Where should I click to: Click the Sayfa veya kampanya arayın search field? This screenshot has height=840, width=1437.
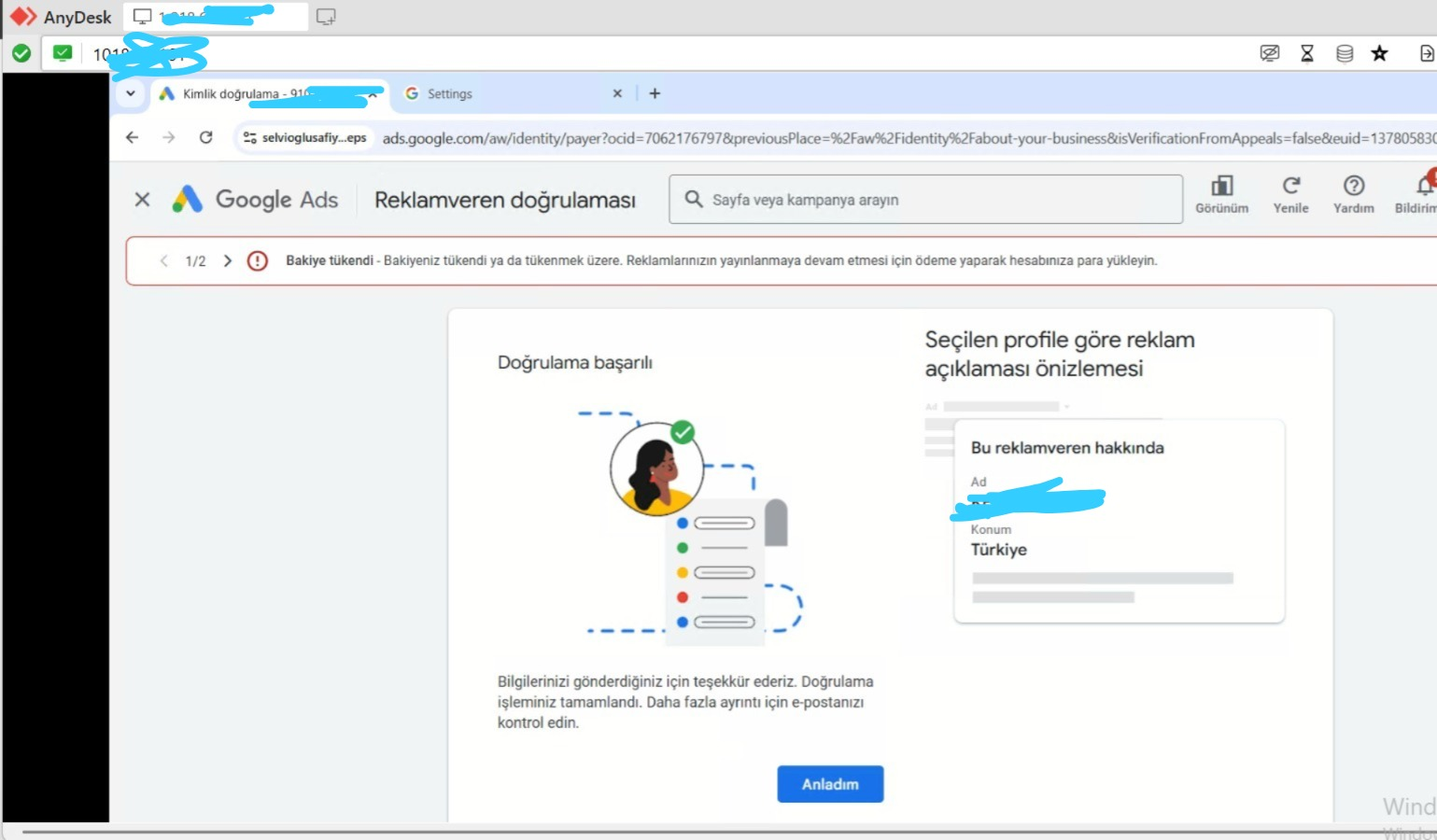click(x=925, y=199)
